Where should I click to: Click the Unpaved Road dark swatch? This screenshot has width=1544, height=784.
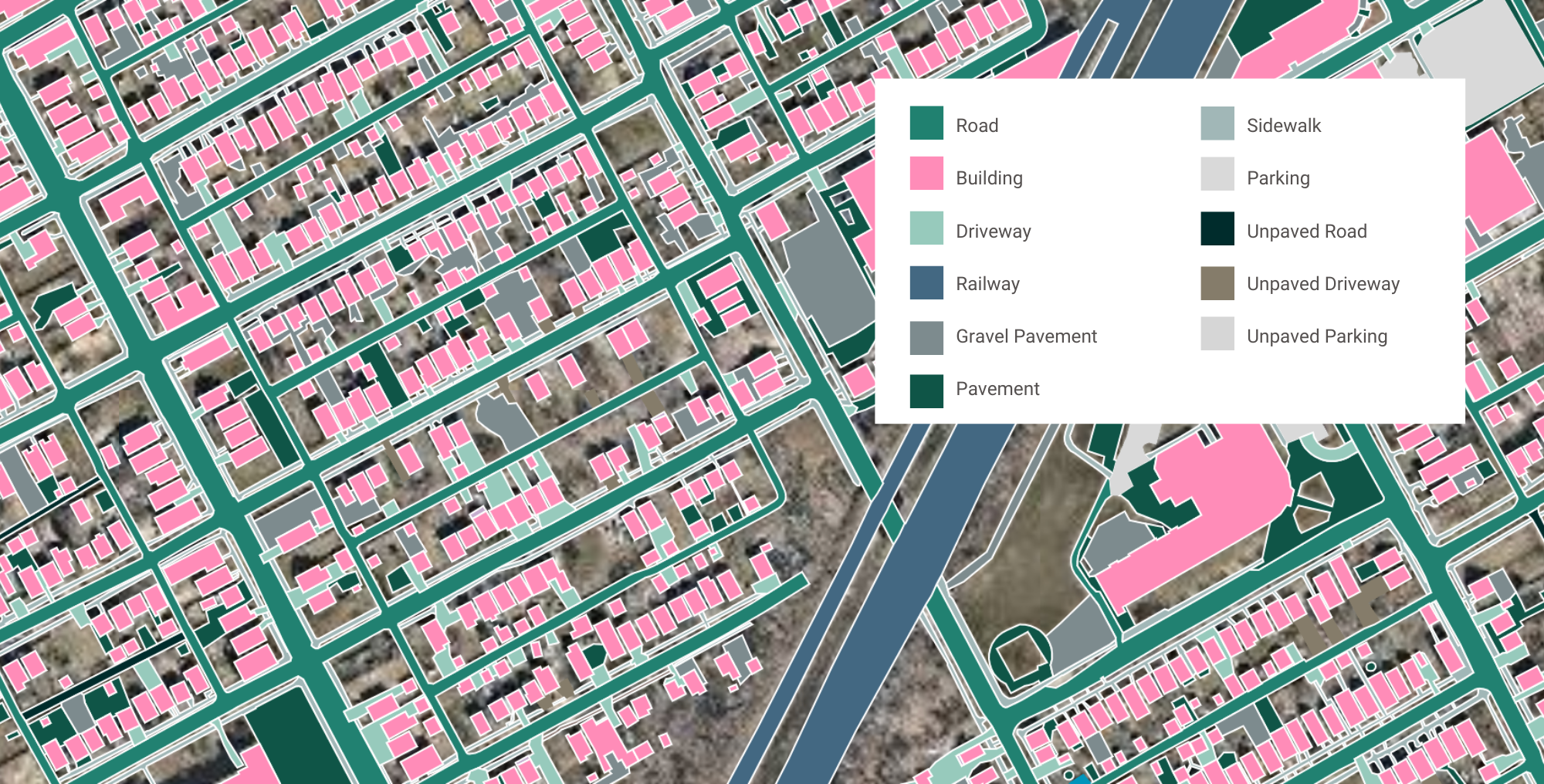click(1217, 228)
